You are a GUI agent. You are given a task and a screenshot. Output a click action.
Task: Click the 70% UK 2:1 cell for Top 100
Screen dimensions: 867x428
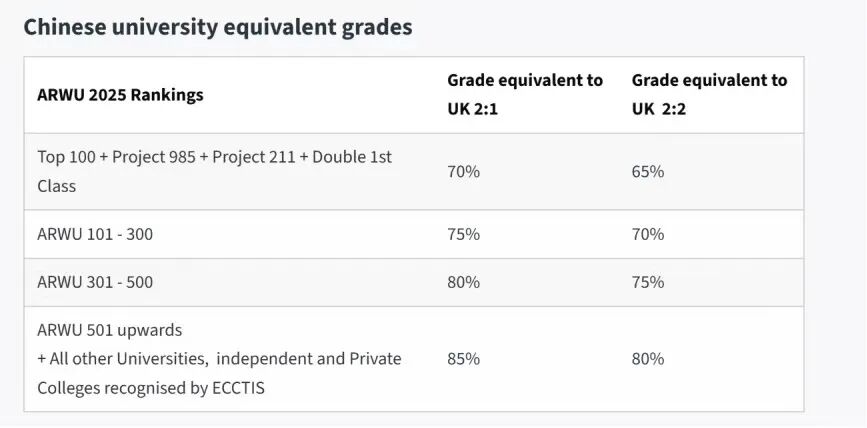coord(463,171)
